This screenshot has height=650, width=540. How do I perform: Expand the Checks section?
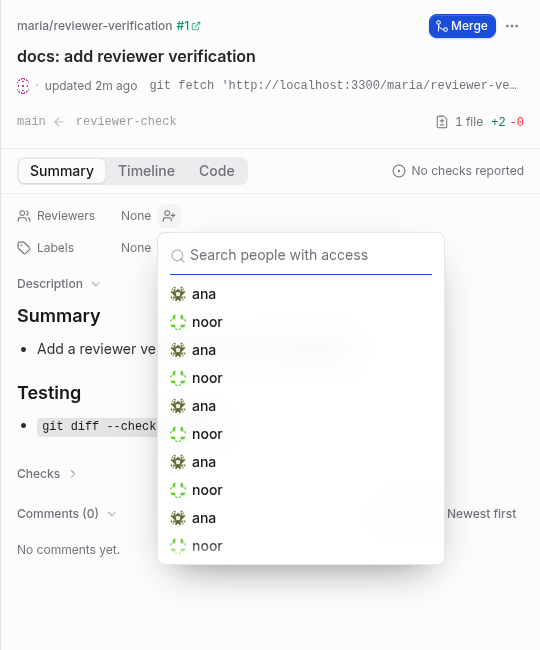pos(46,474)
